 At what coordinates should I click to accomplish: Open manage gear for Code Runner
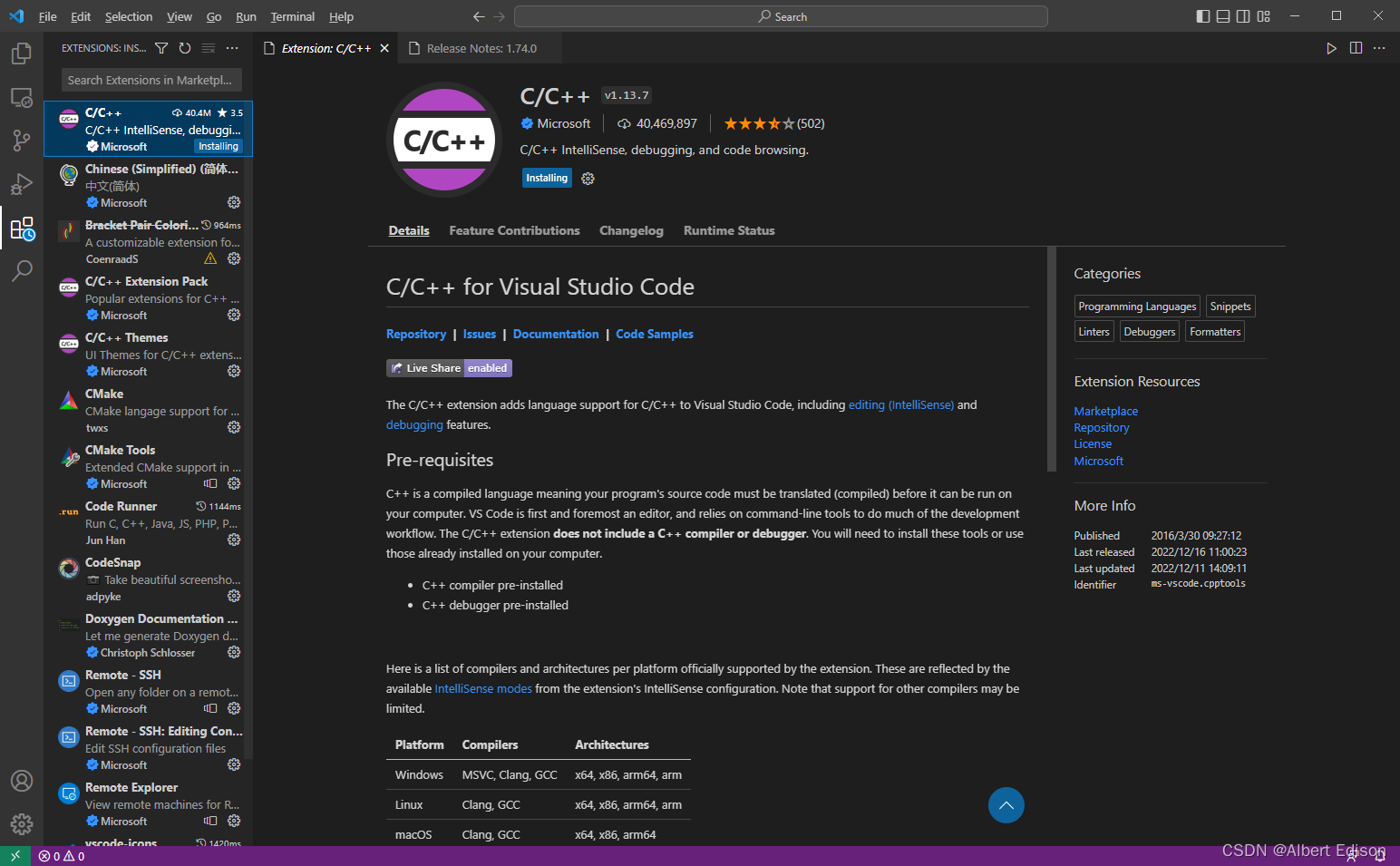point(234,540)
